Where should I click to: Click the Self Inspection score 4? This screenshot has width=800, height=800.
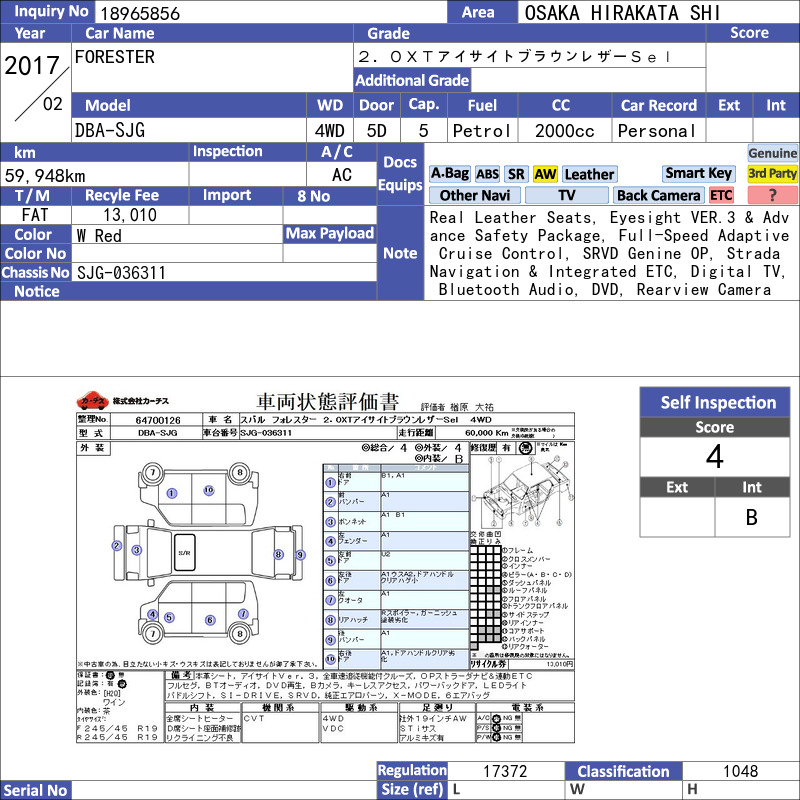[x=714, y=456]
